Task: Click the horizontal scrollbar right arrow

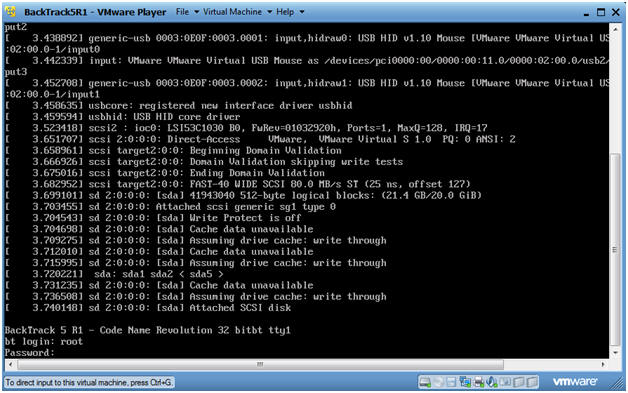Action: pyautogui.click(x=603, y=364)
